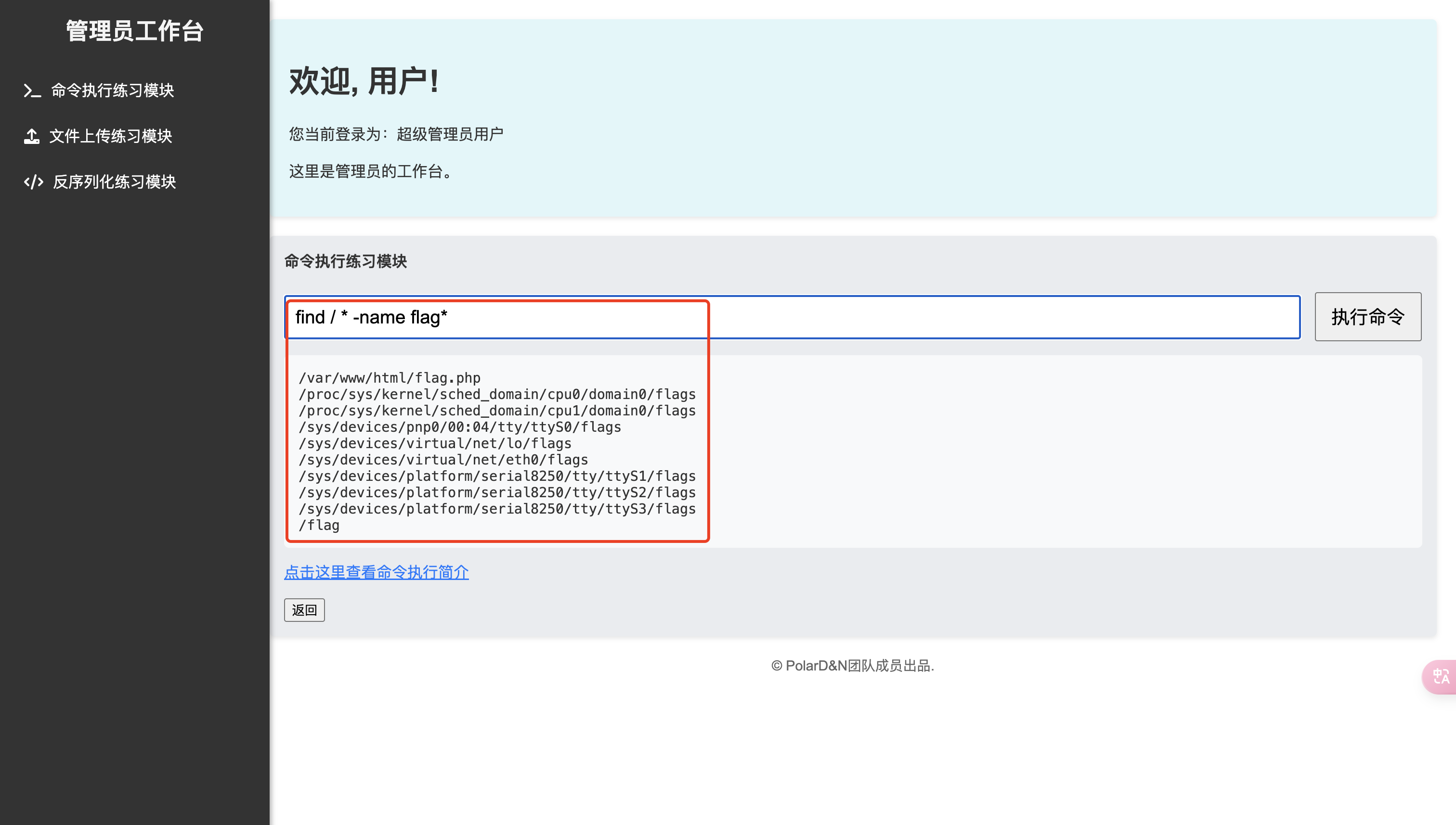Open 文件上传练习模块 sidebar menu item

click(111, 136)
